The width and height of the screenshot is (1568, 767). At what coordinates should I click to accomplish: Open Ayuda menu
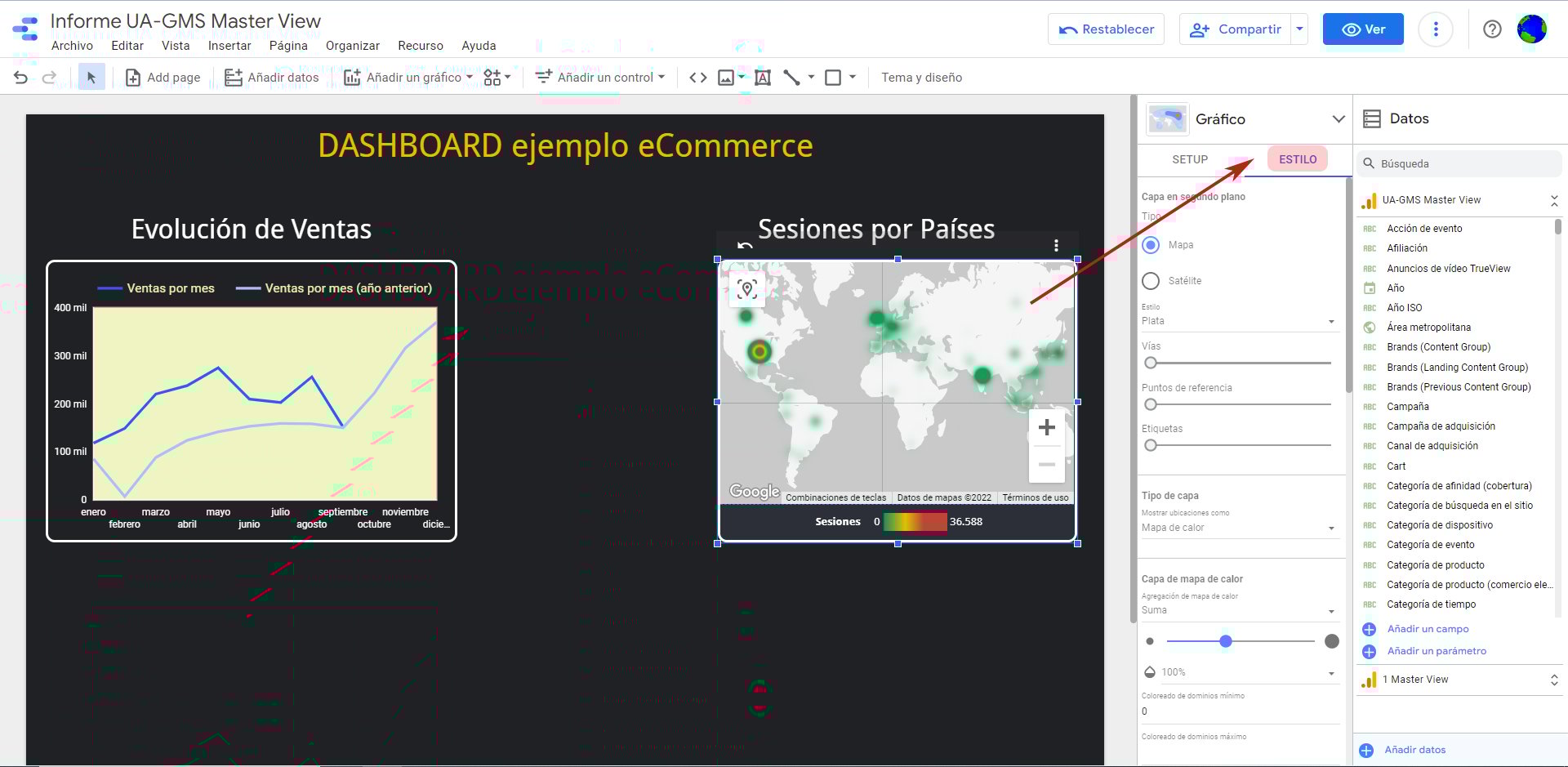479,46
